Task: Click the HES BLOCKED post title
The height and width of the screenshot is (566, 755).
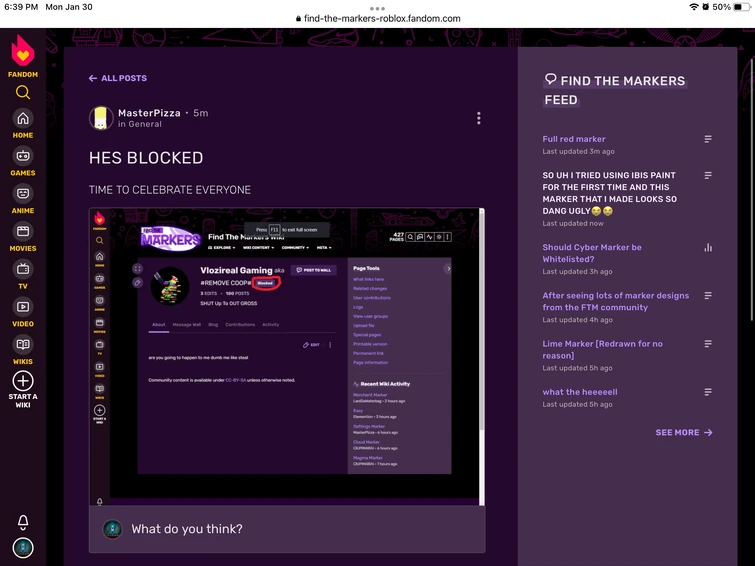Action: tap(146, 158)
